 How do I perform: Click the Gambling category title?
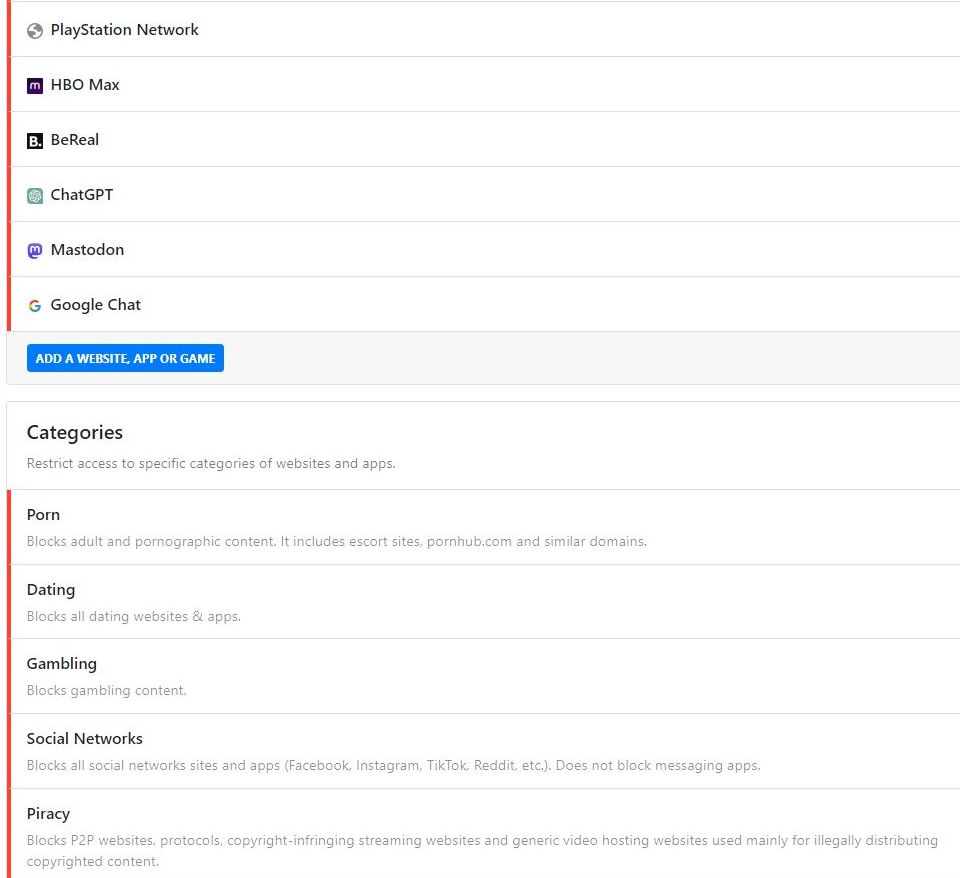62,664
